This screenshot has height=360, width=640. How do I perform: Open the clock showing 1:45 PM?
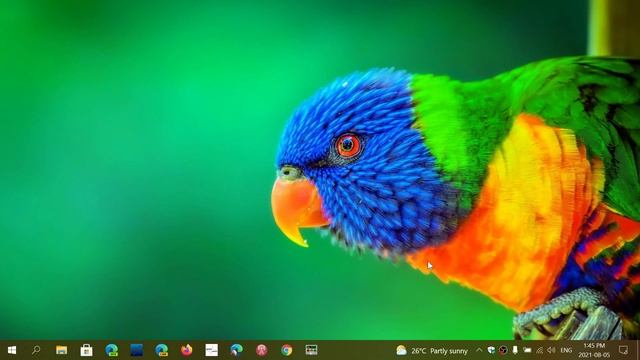(x=594, y=350)
